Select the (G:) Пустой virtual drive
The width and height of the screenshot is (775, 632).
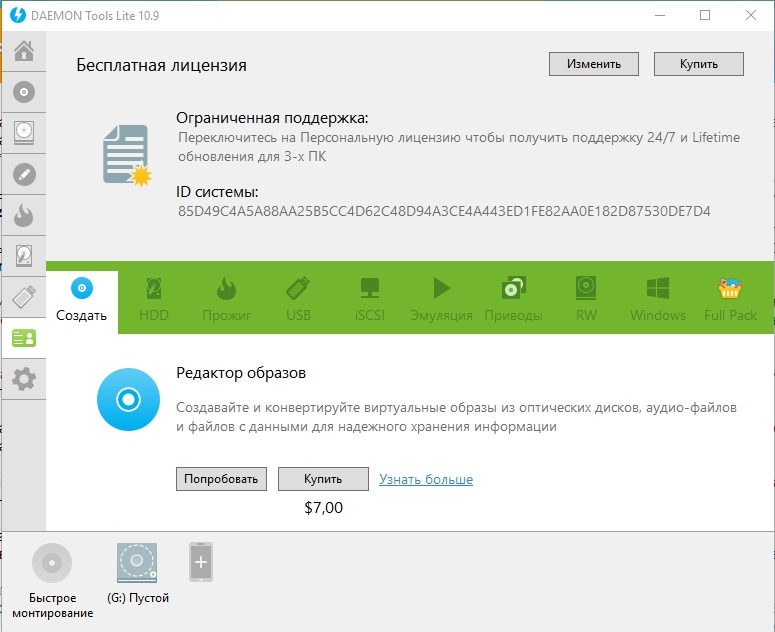point(137,563)
